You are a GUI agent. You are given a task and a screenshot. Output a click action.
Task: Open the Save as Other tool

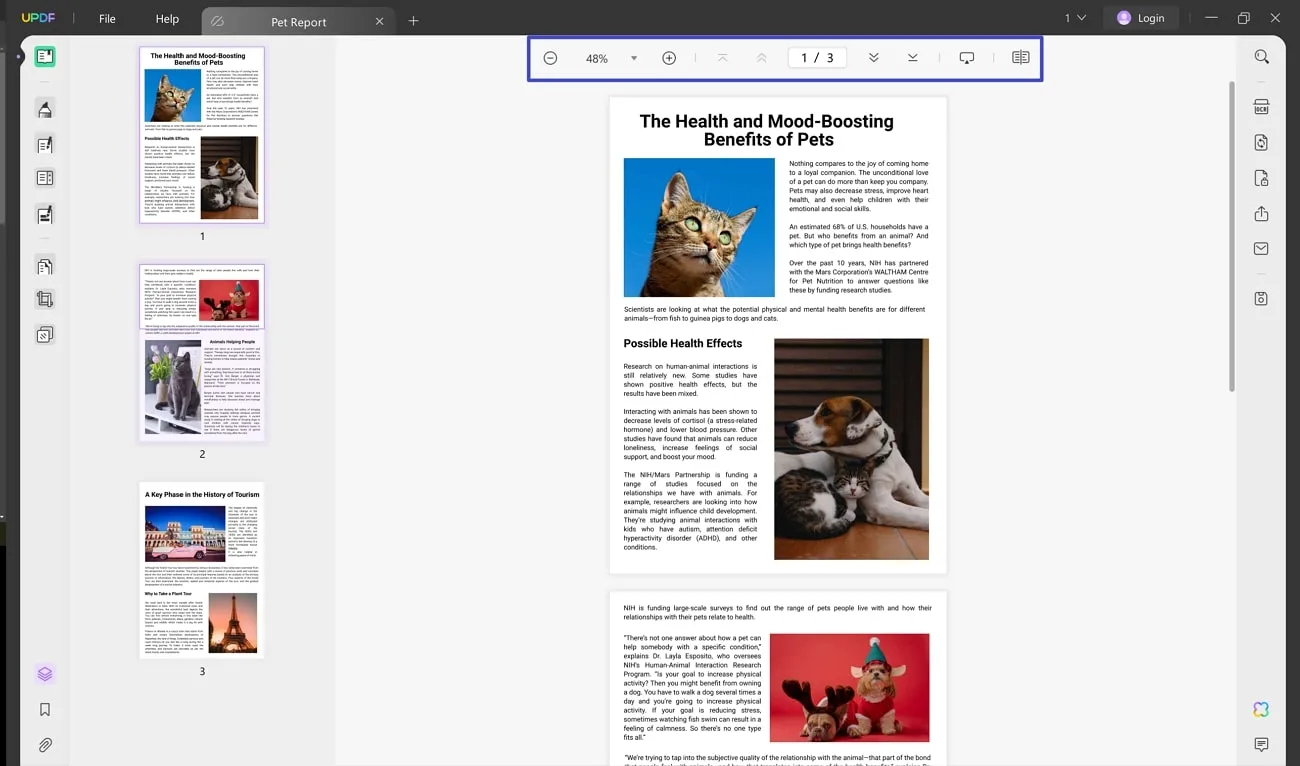point(1262,299)
